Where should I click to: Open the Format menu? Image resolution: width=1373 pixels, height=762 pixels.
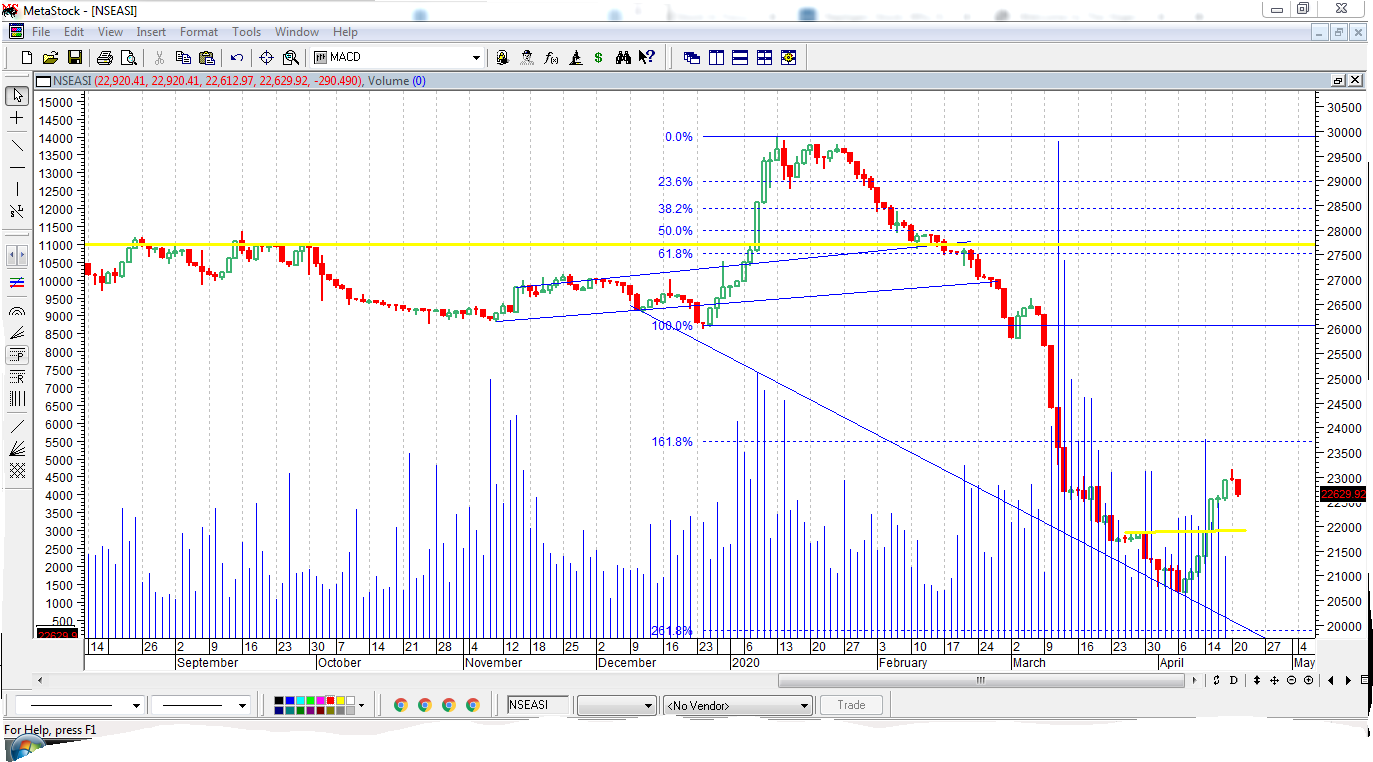tap(199, 32)
